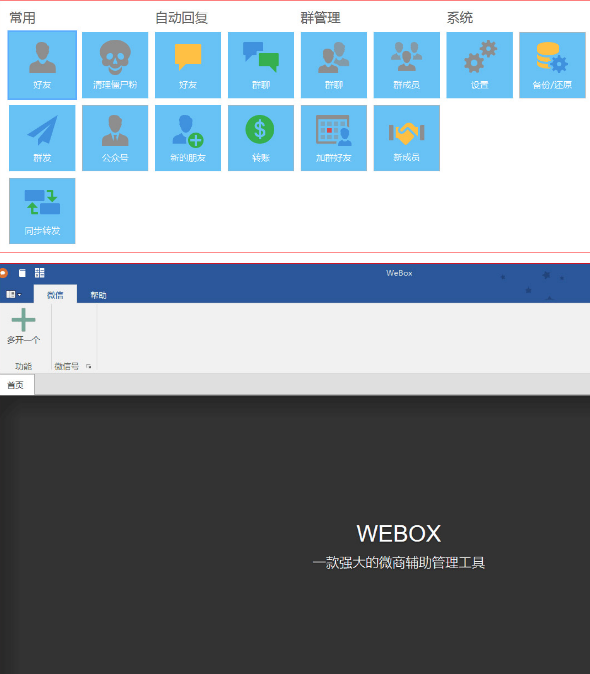Click the 微信号 ribbon group label

(x=67, y=366)
